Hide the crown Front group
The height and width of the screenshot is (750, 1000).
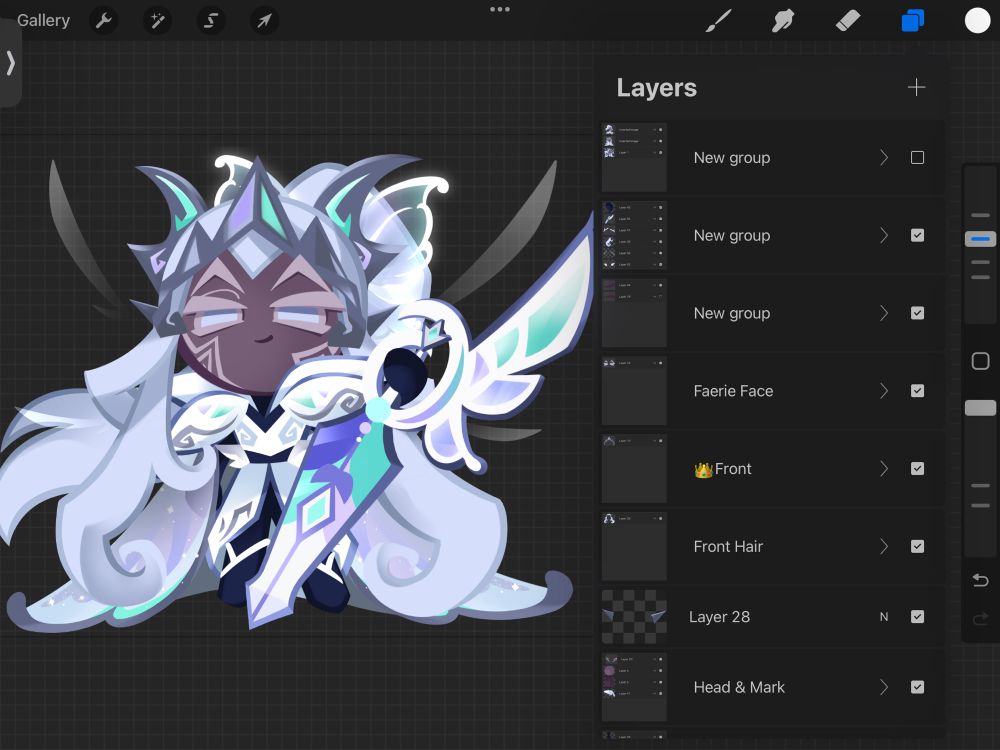917,469
